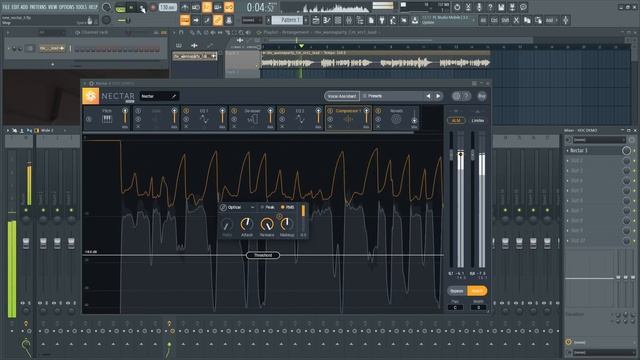Click the Release knob in compressor
The width and height of the screenshot is (640, 360).
[x=267, y=224]
